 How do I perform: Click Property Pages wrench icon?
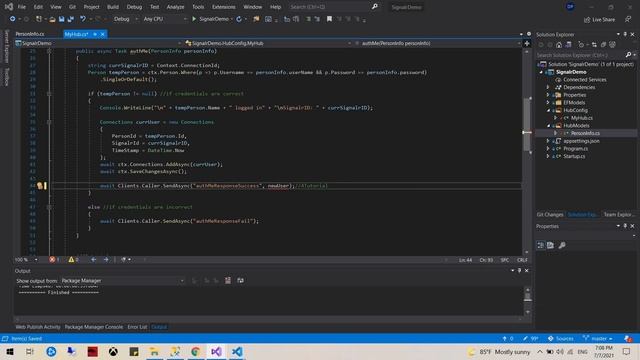tap(562, 245)
